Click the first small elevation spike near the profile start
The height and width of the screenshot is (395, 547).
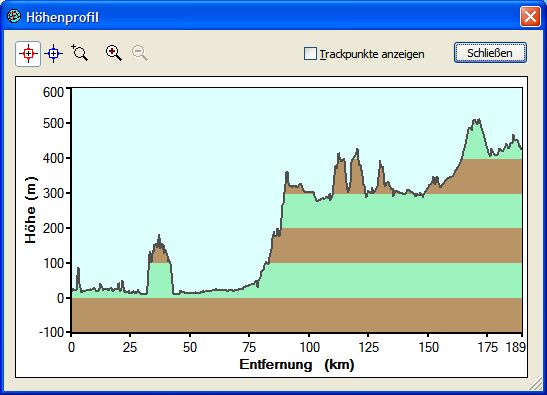(78, 278)
